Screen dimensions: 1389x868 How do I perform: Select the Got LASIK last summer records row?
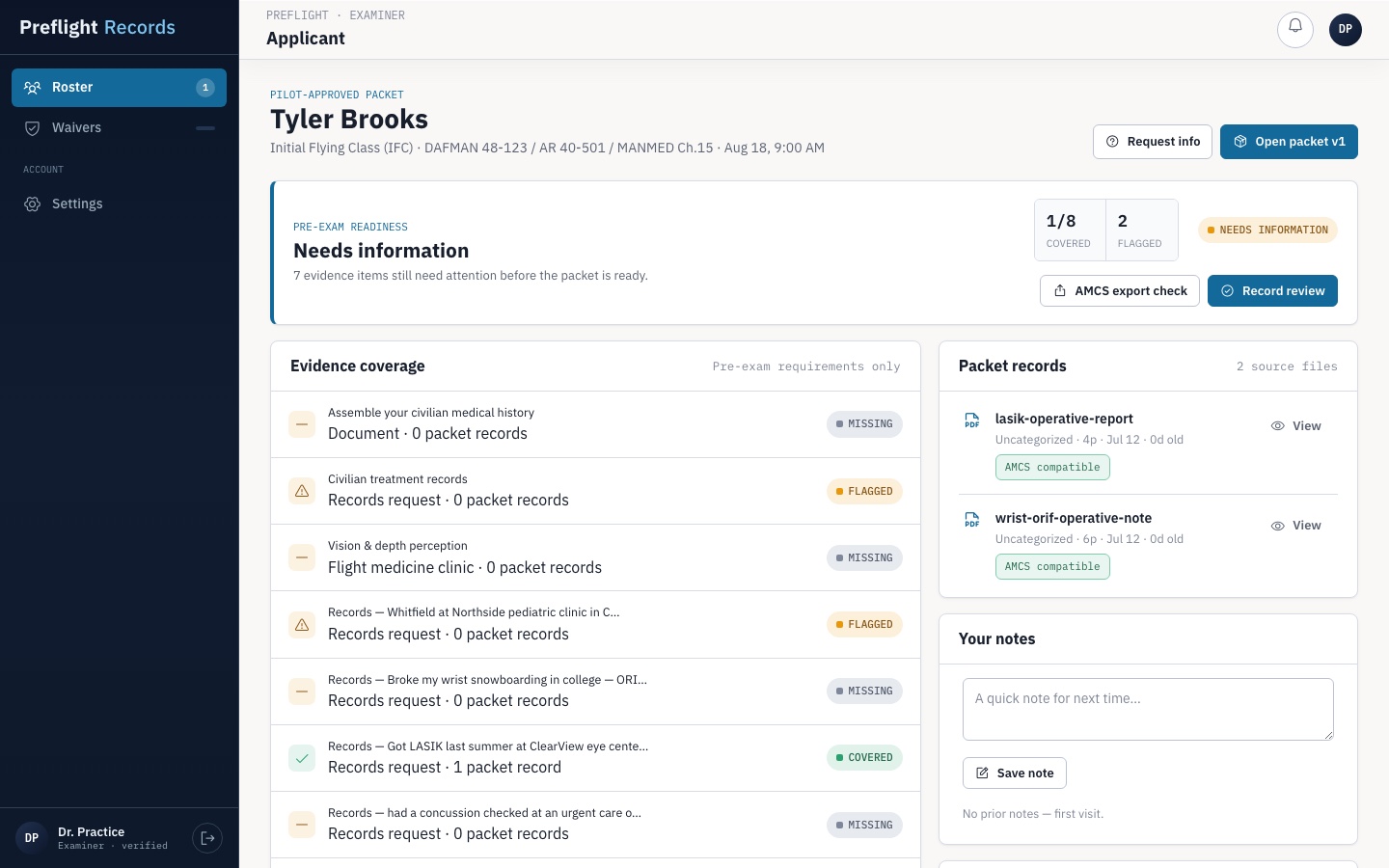[x=595, y=758]
